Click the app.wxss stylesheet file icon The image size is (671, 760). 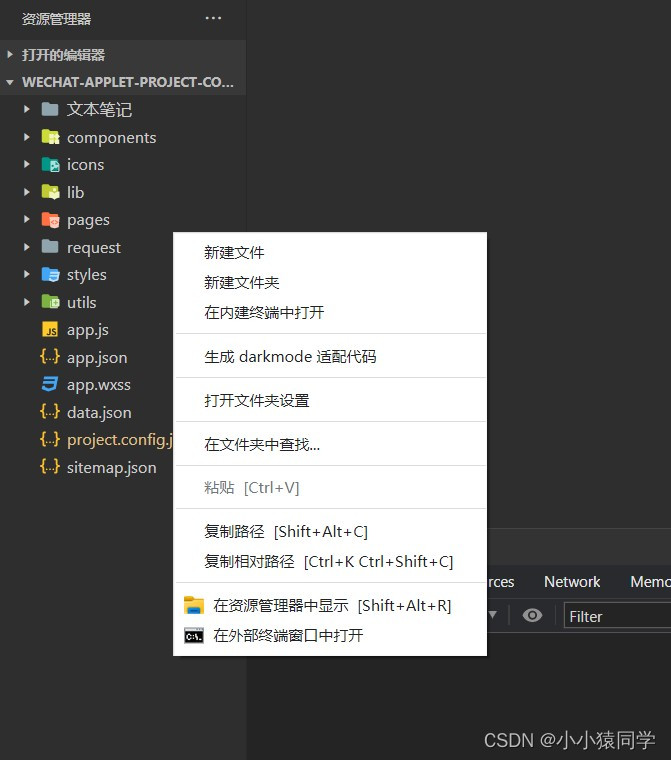coord(50,385)
